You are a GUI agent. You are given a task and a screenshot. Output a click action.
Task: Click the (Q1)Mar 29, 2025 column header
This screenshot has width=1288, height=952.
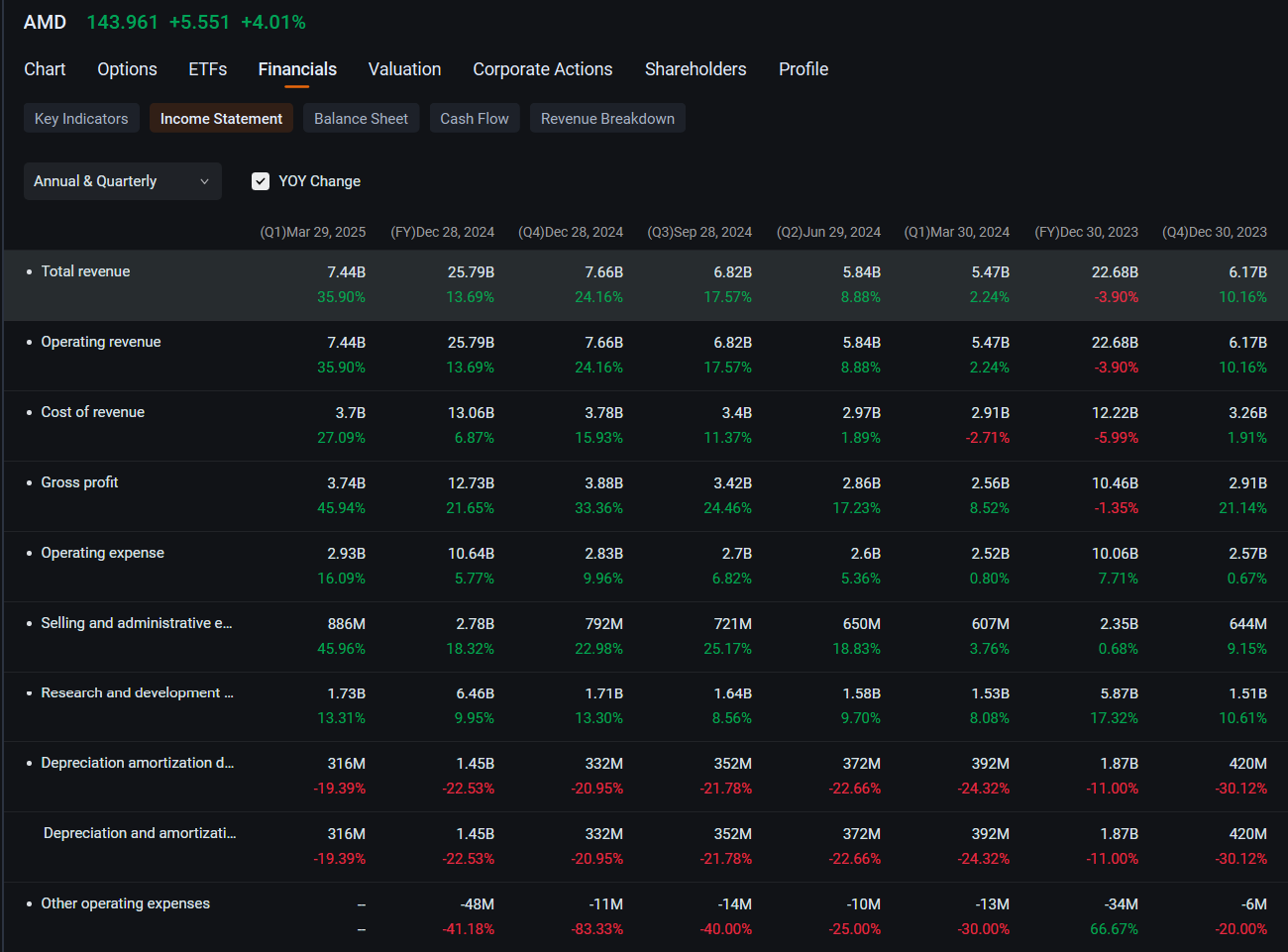coord(313,232)
